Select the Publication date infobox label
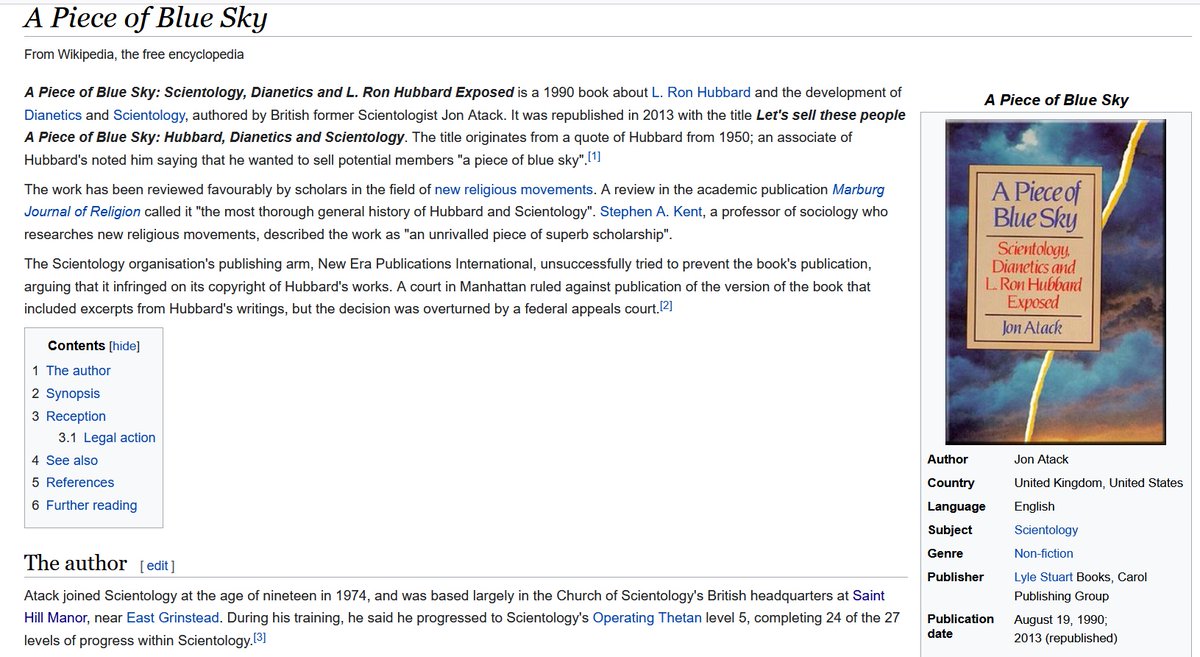Viewport: 1200px width, 657px height. point(961,626)
